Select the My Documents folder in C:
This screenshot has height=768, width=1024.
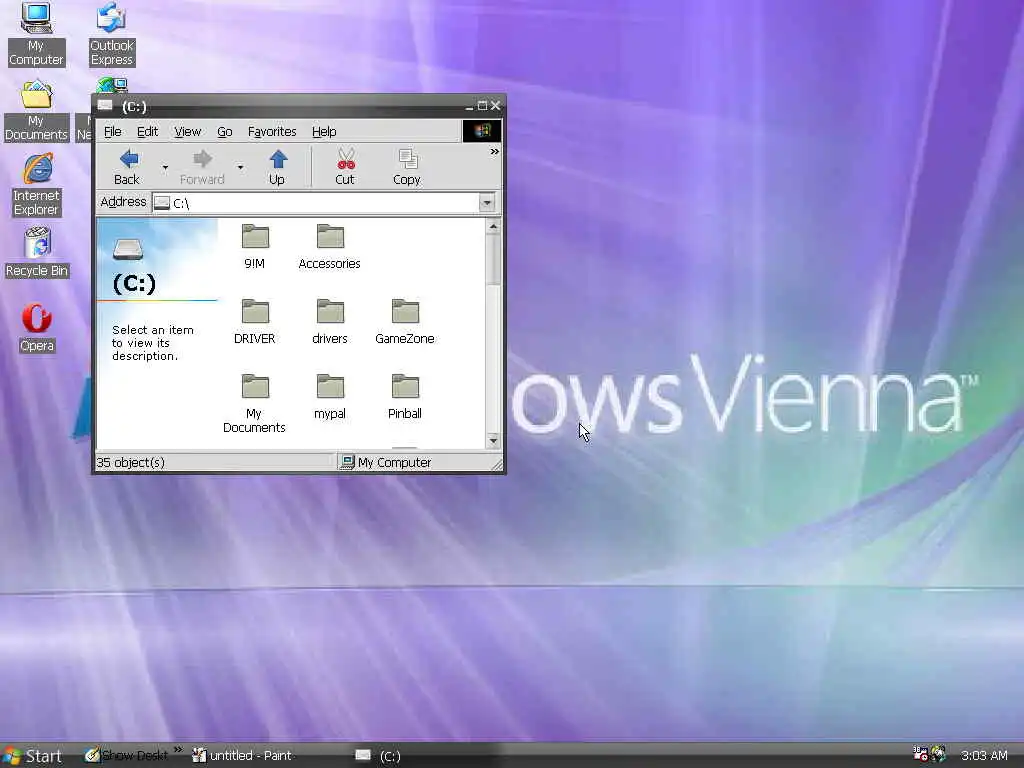(255, 404)
